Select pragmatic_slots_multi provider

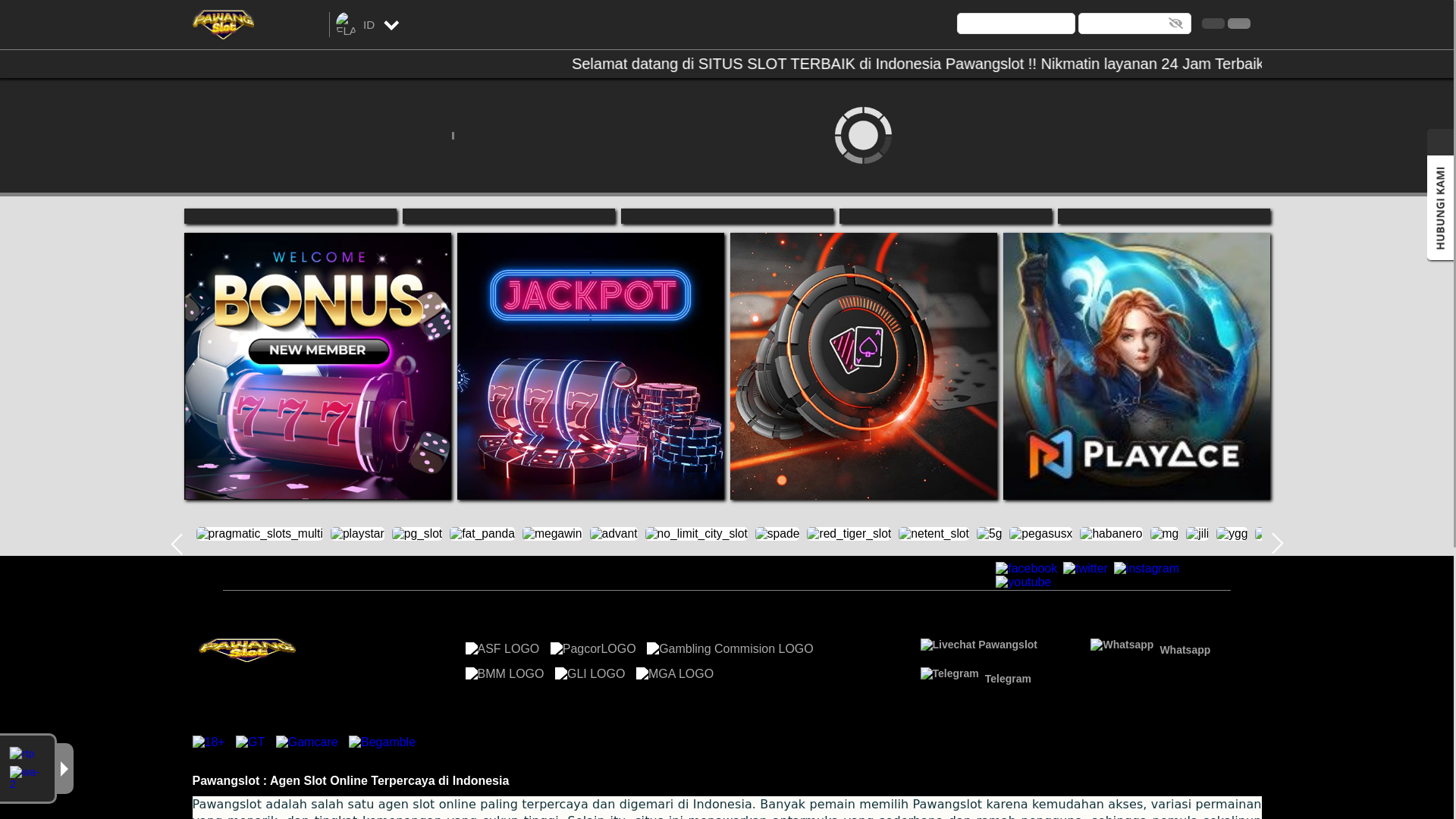point(259,534)
